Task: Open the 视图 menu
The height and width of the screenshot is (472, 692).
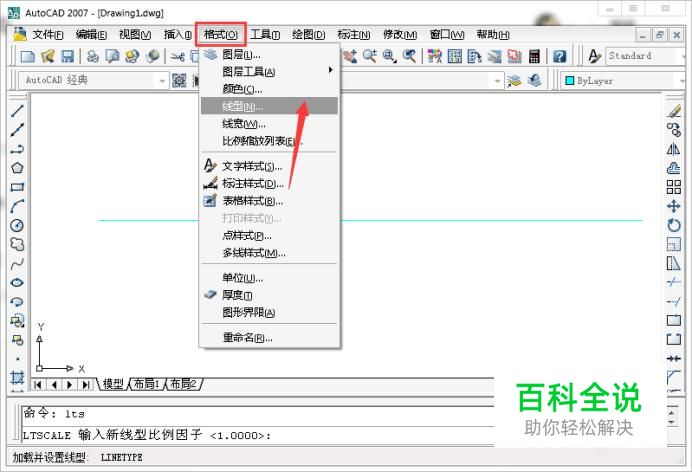Action: pyautogui.click(x=135, y=34)
